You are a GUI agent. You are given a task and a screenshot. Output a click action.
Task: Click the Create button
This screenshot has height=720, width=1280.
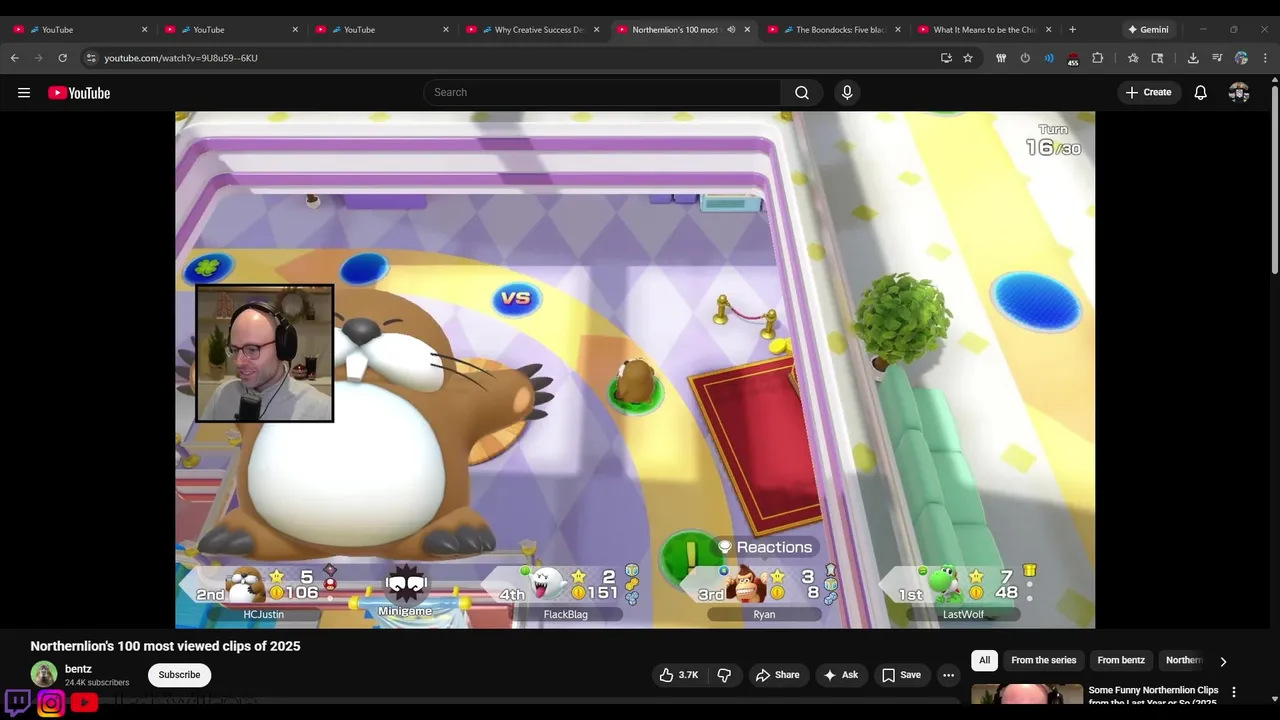click(1148, 93)
